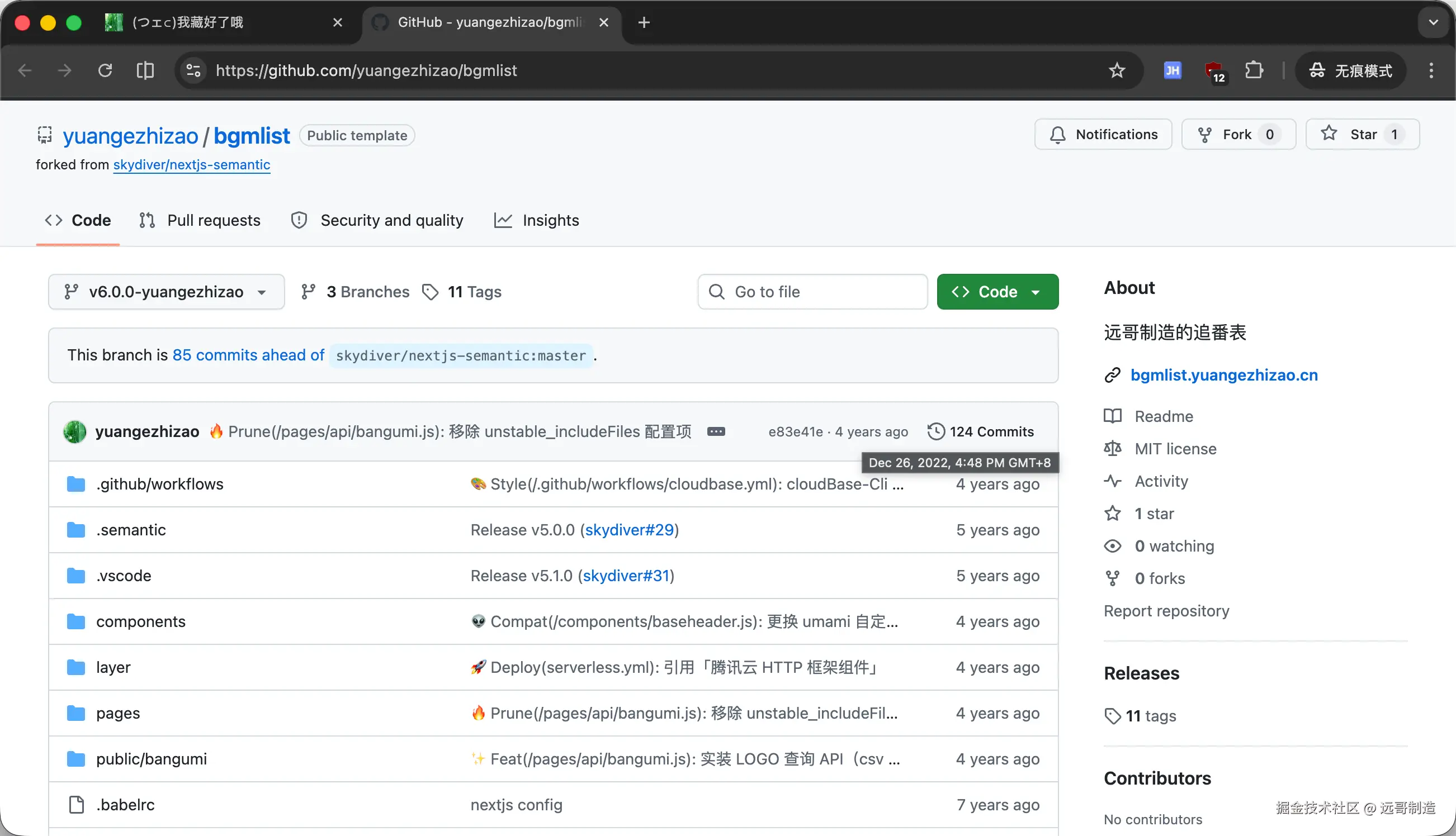
Task: Click Report repository
Action: point(1166,611)
